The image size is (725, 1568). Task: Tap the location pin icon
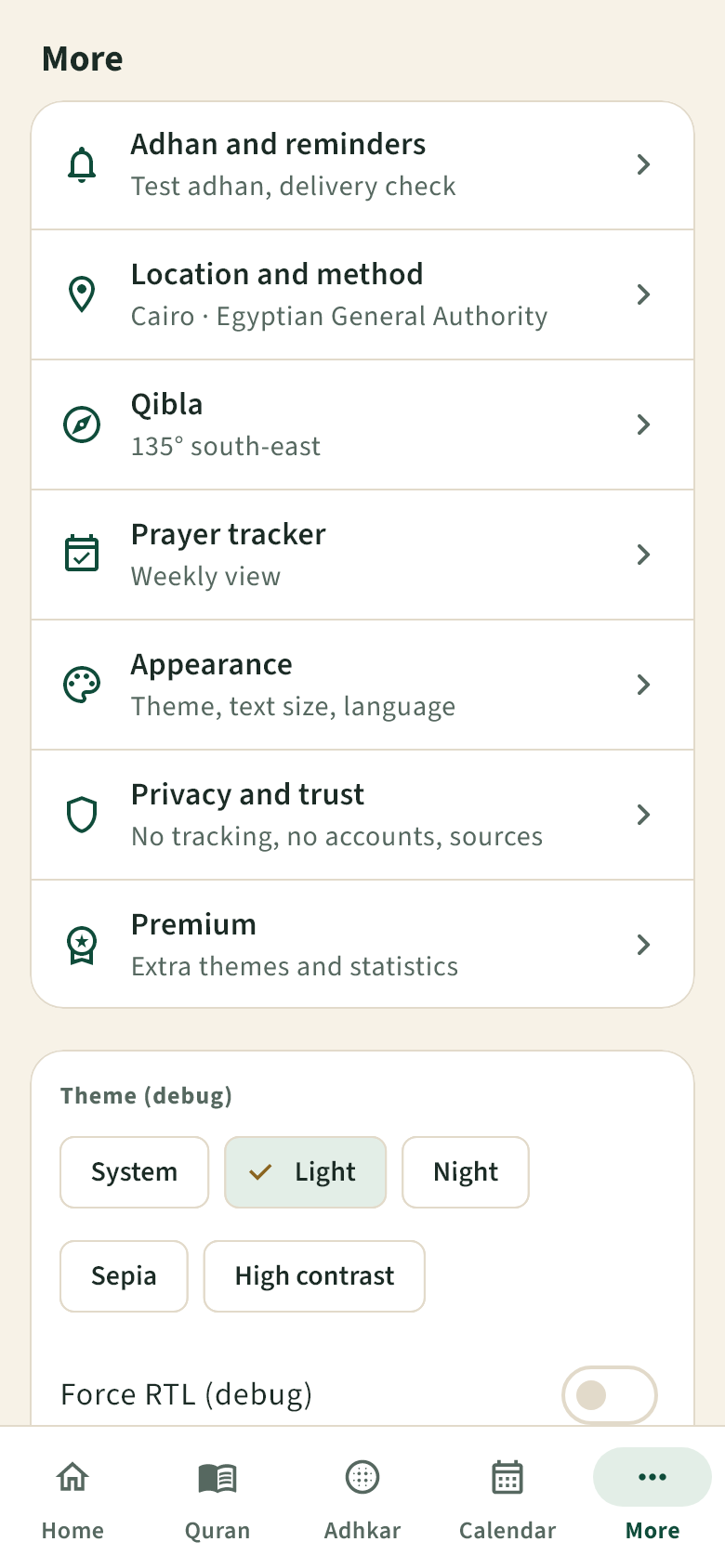pos(82,294)
